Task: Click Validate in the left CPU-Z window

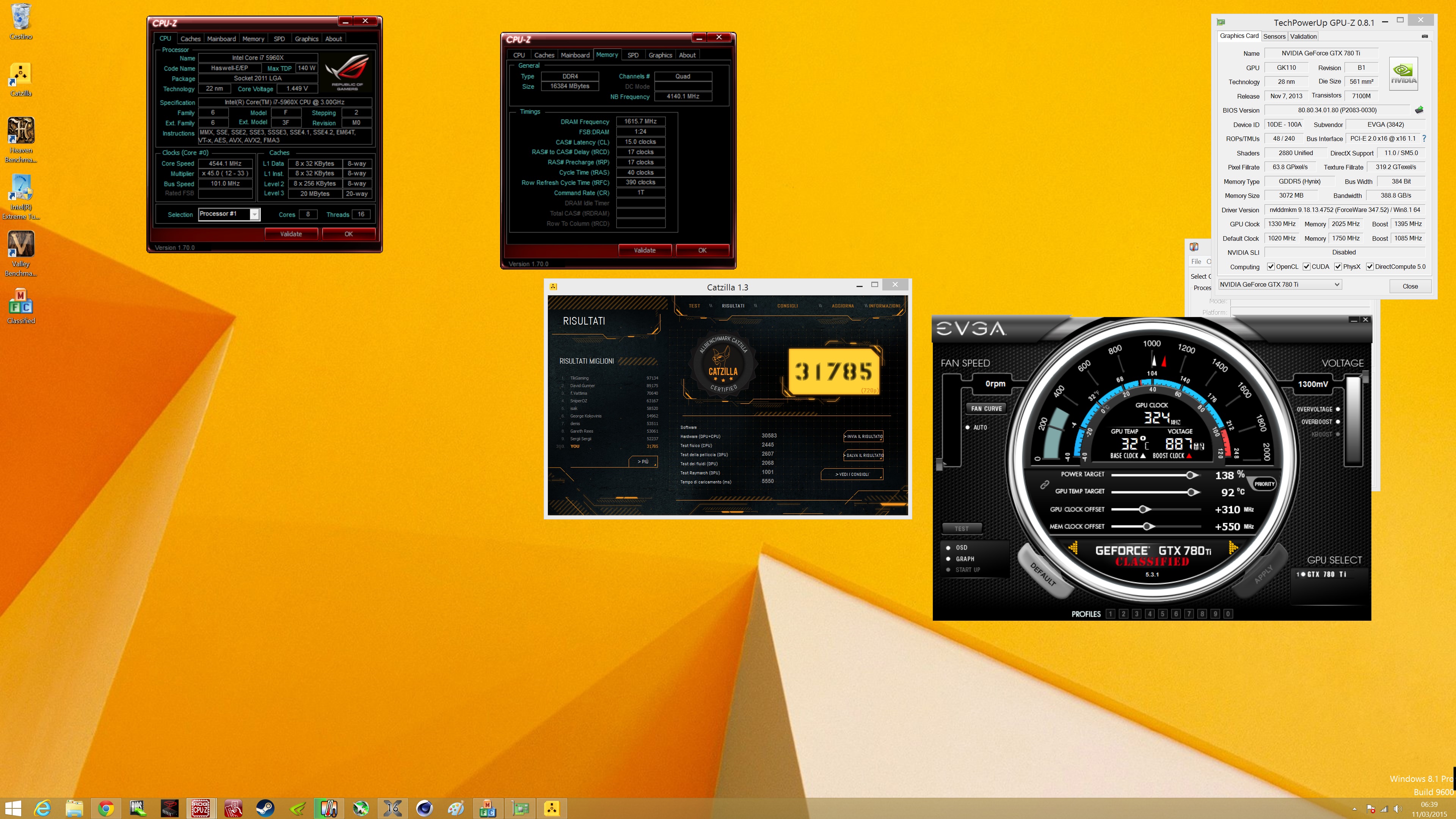Action: tap(291, 234)
